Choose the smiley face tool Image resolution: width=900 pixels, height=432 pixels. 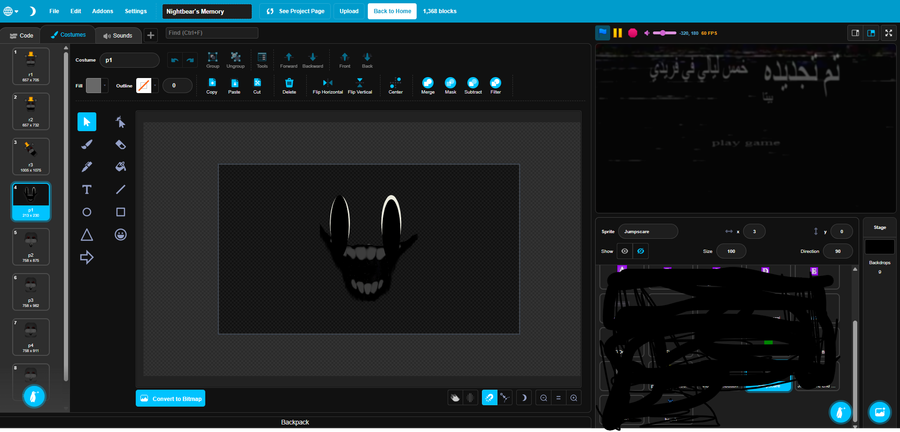coord(121,235)
